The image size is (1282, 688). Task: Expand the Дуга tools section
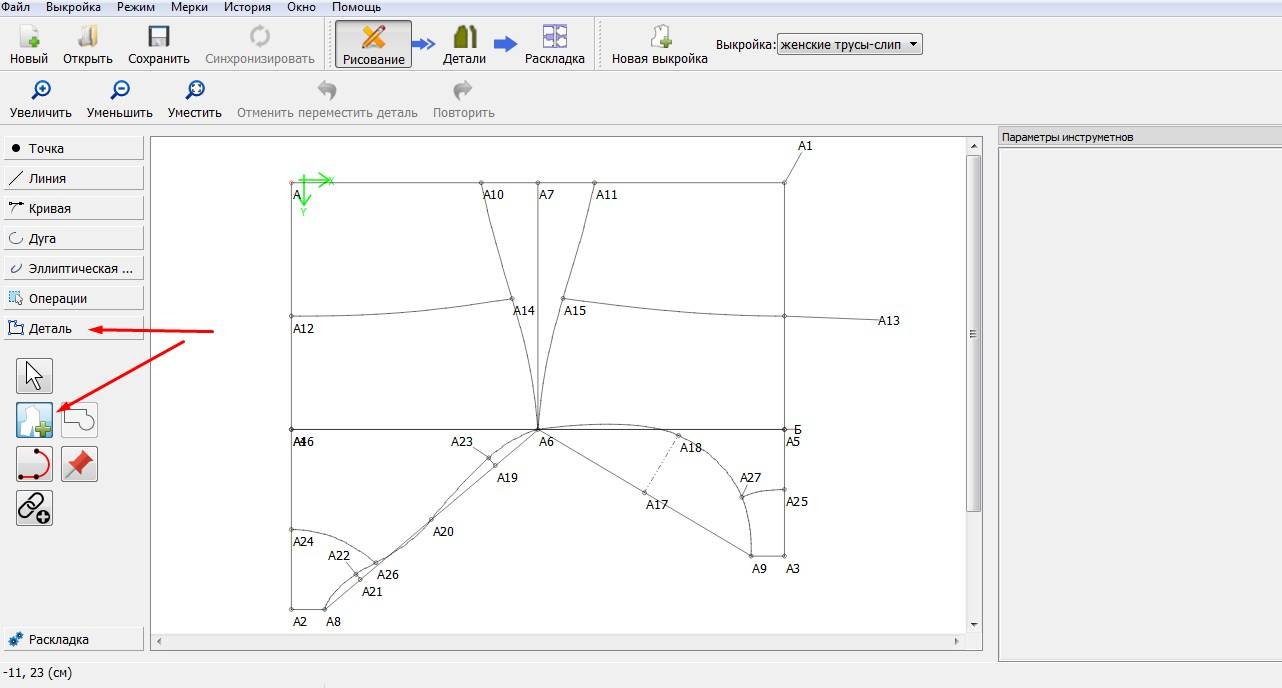(x=74, y=238)
